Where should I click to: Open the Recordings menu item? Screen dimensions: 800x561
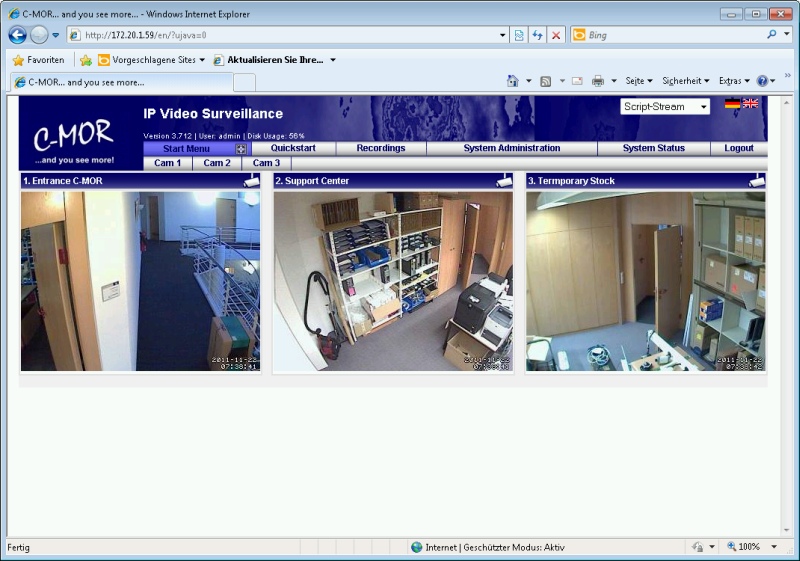pyautogui.click(x=381, y=148)
